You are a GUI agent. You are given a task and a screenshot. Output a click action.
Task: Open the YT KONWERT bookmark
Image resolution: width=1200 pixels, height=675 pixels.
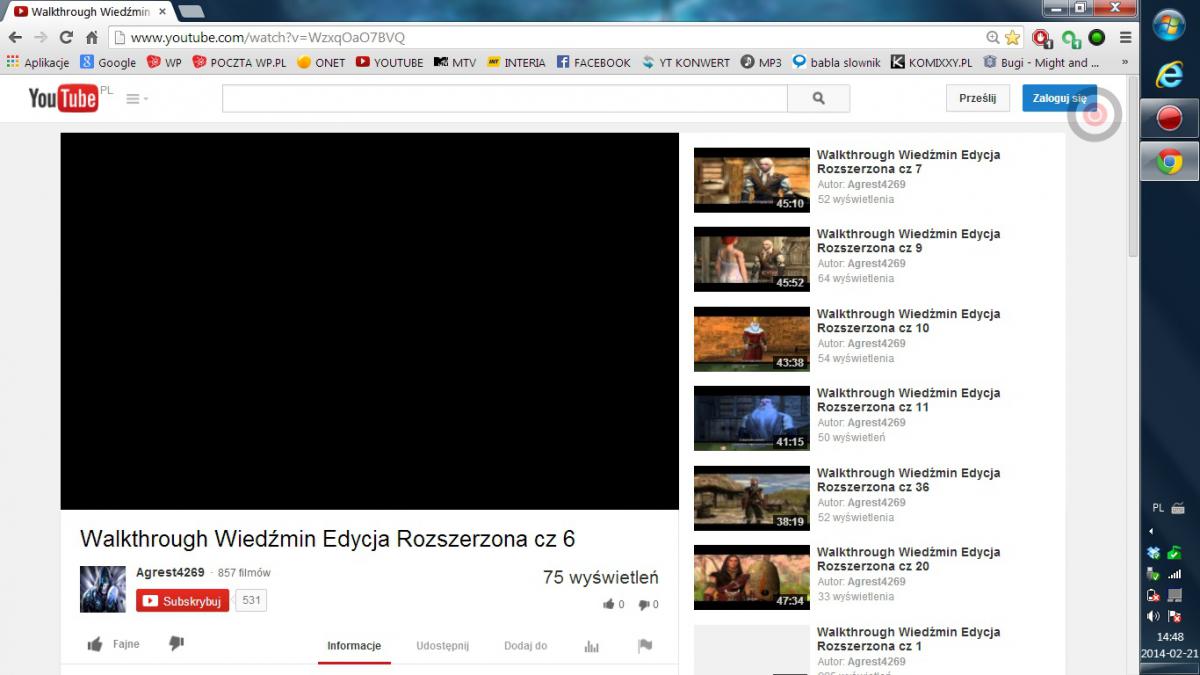click(x=685, y=62)
